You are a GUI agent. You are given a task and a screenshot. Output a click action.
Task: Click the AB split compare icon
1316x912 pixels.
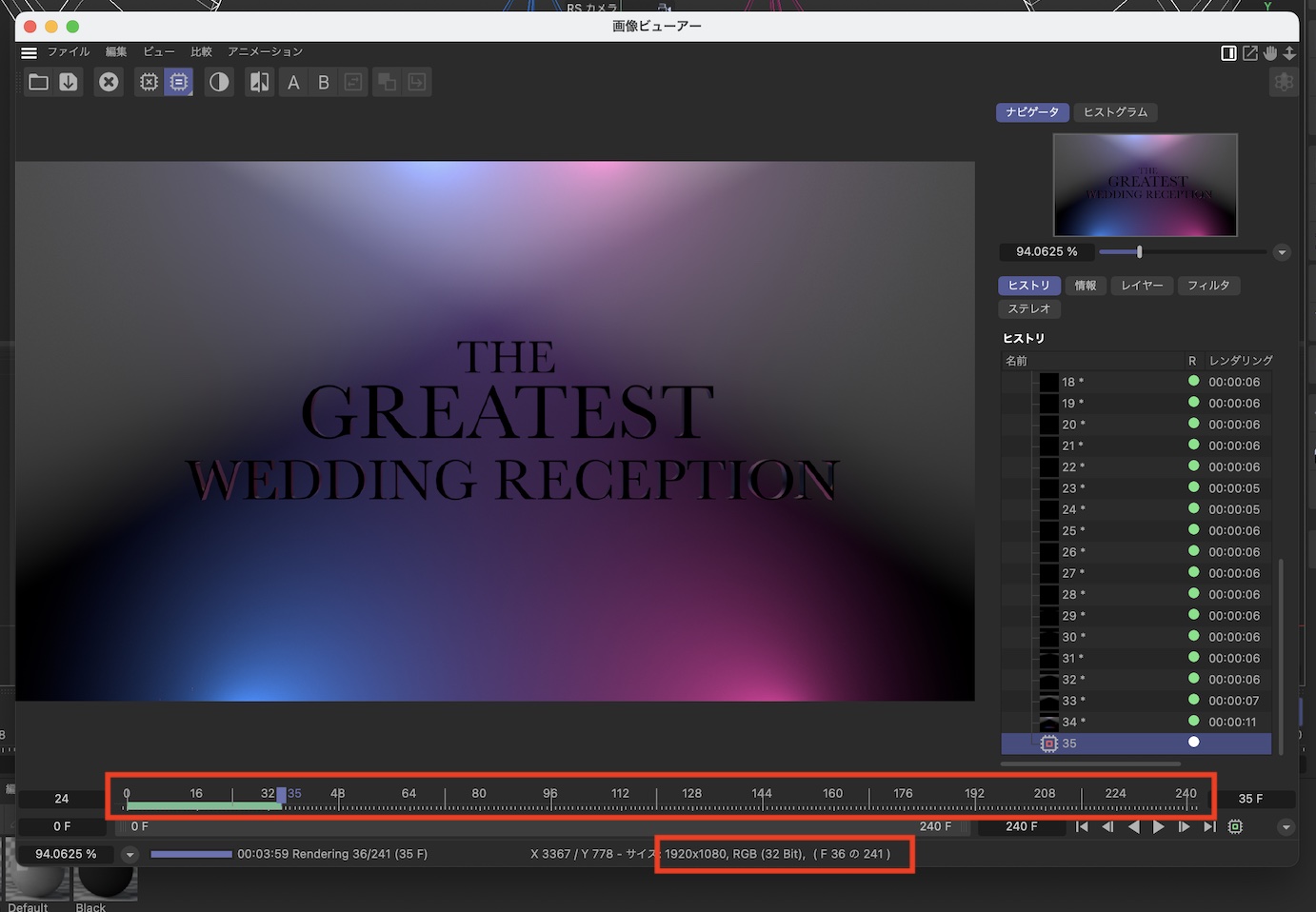(259, 82)
